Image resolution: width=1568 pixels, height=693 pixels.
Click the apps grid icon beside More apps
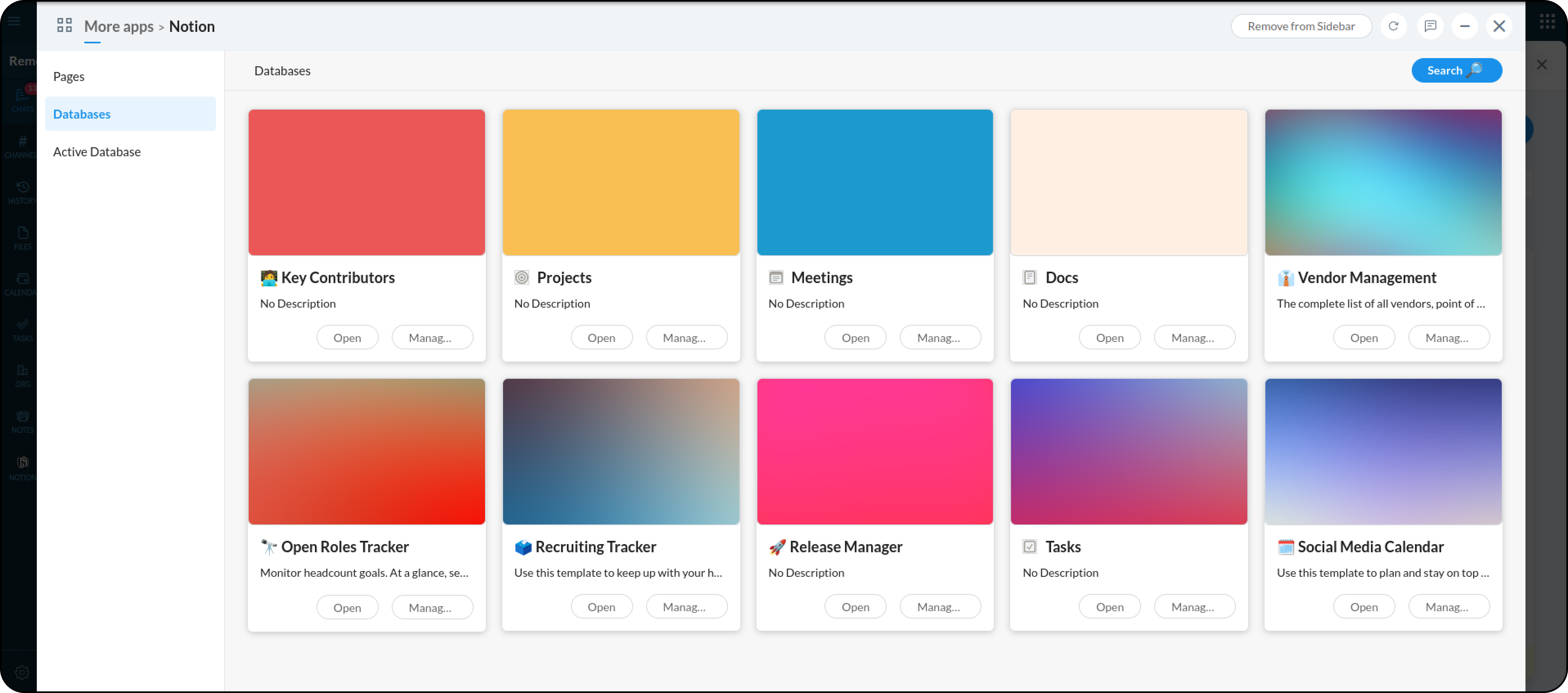click(x=65, y=26)
